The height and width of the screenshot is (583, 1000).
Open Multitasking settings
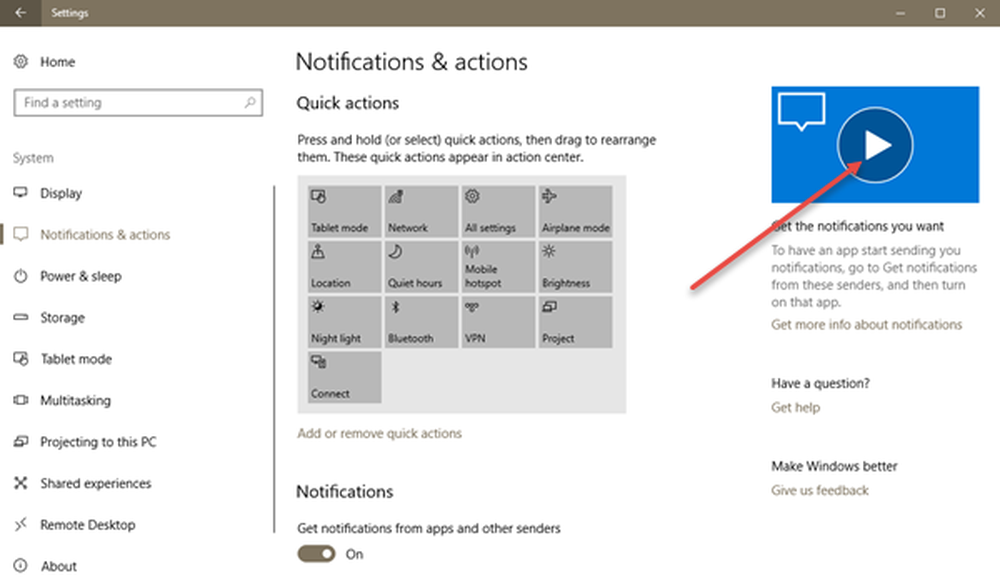tap(62, 401)
